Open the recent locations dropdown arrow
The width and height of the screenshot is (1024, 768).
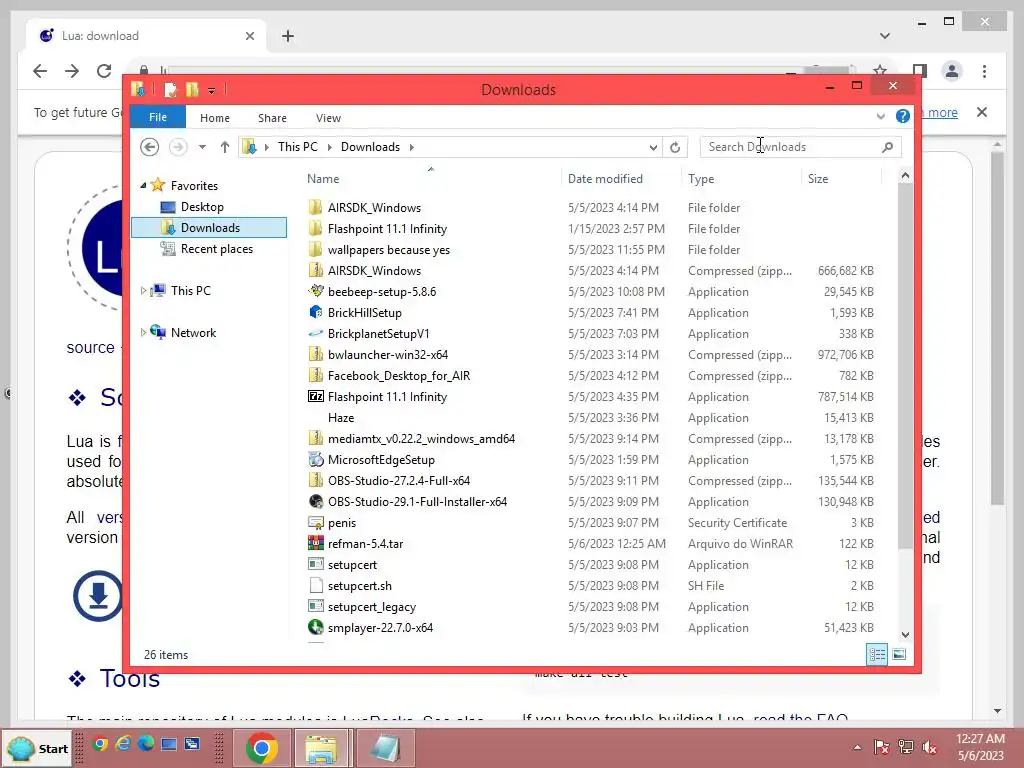(202, 147)
